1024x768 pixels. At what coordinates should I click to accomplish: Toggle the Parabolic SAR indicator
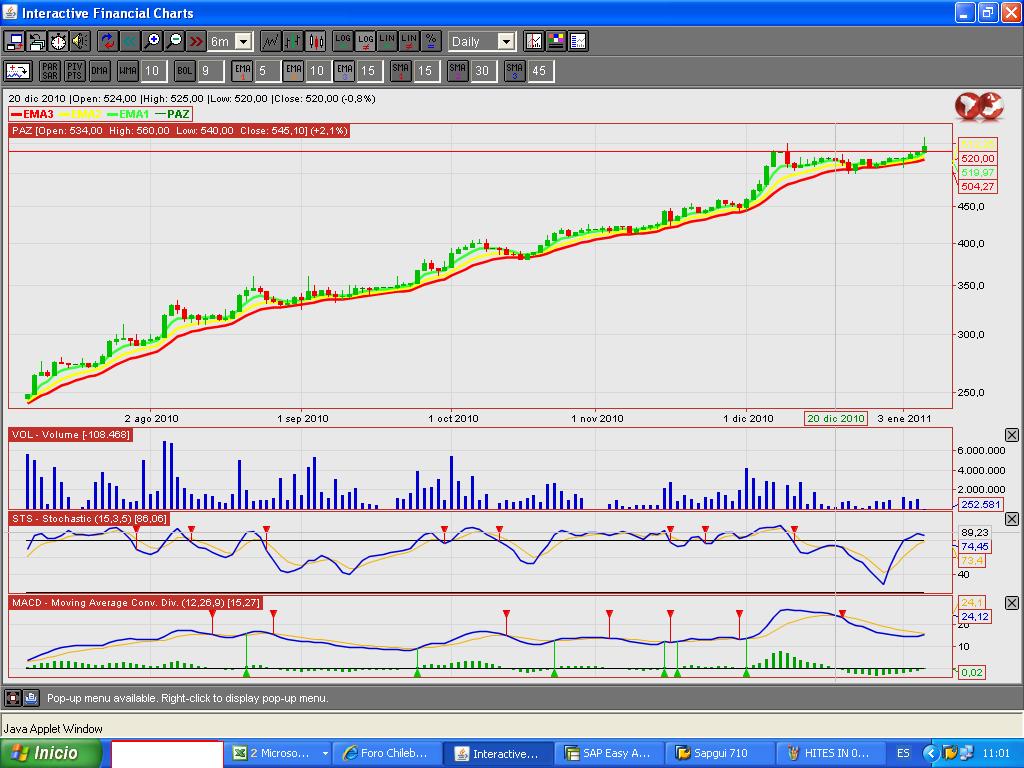click(49, 71)
